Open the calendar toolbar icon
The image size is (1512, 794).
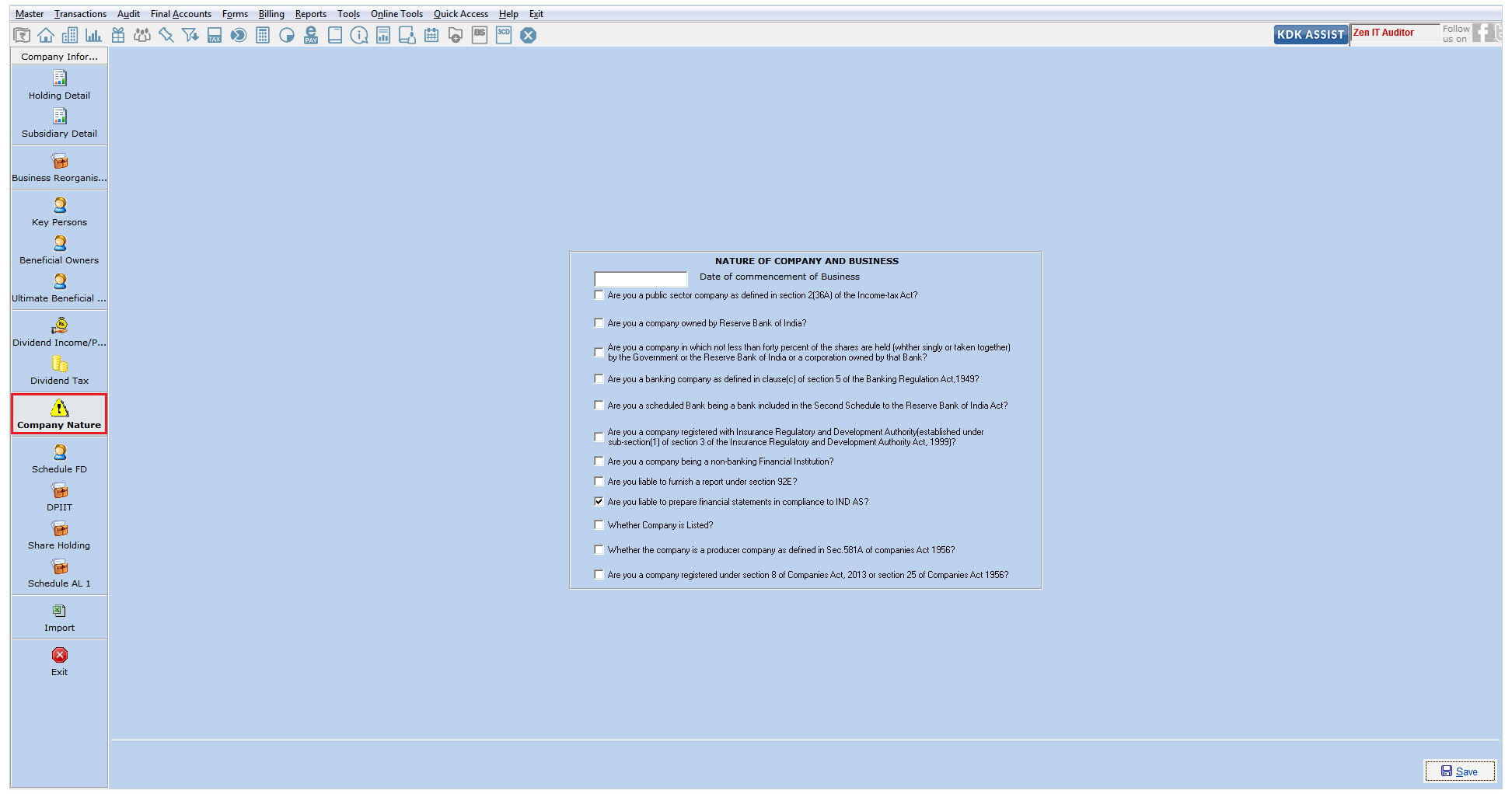tap(431, 35)
